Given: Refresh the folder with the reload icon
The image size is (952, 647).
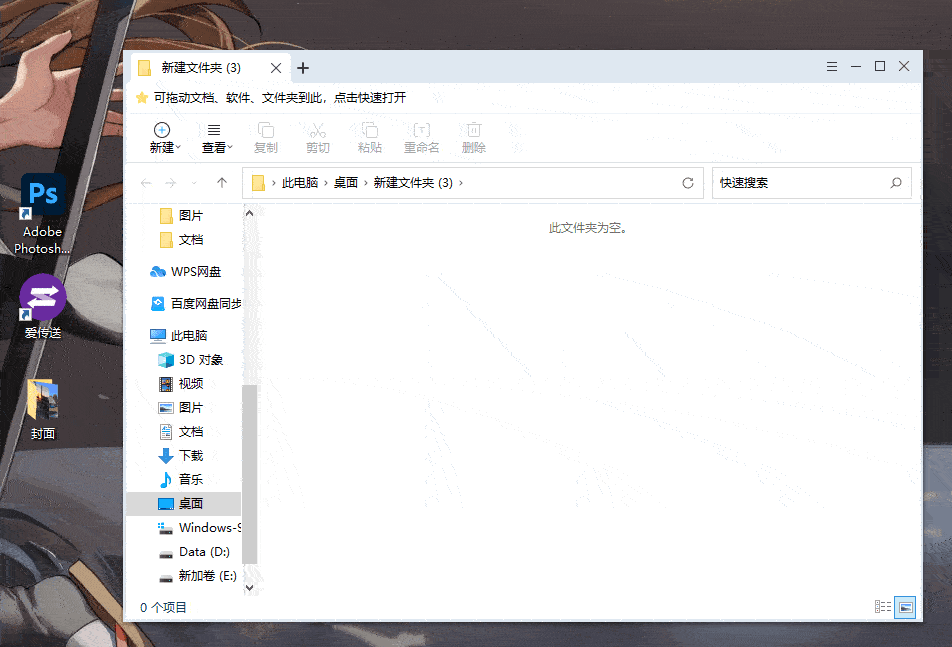Looking at the screenshot, I should coord(688,183).
